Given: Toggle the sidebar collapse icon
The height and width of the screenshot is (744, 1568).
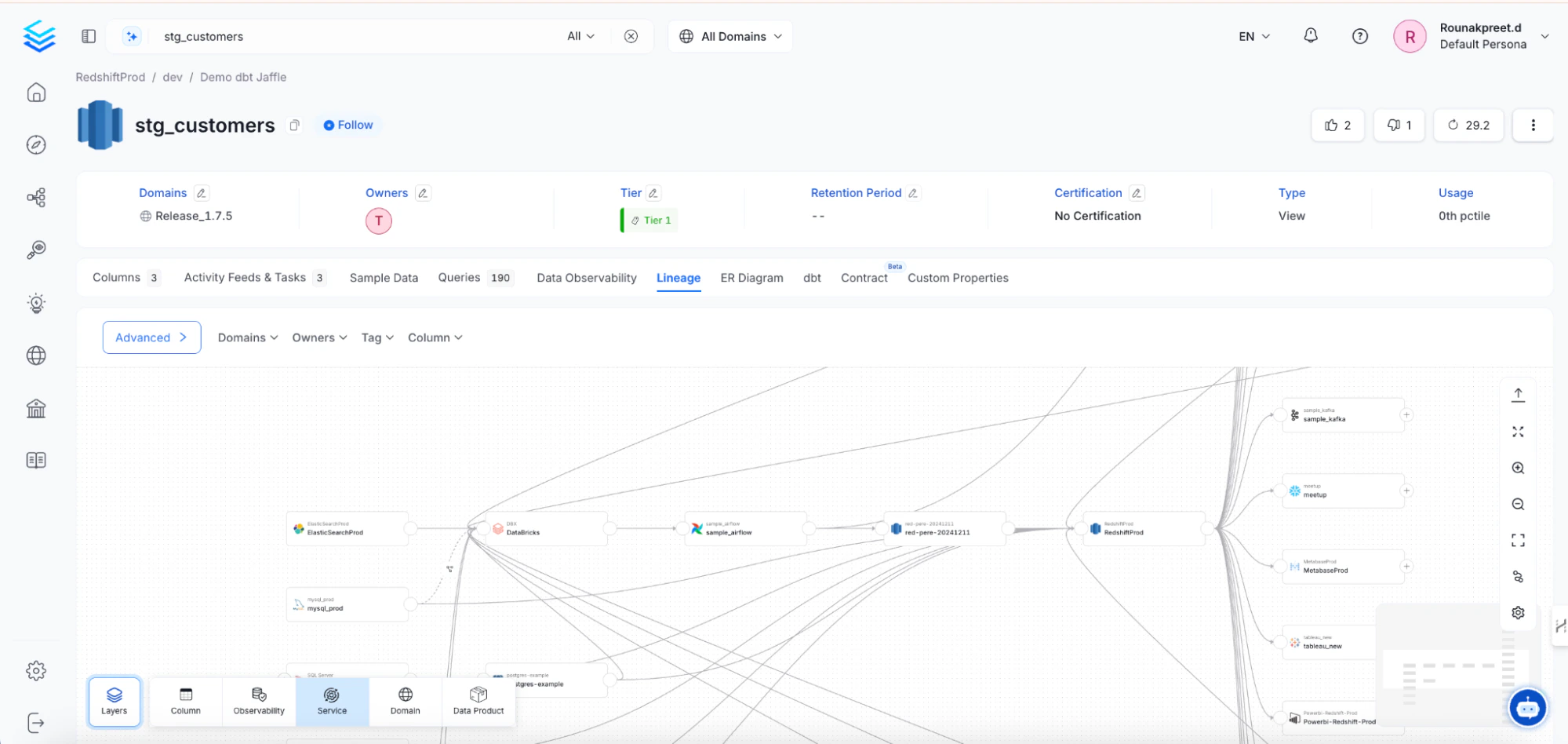Looking at the screenshot, I should click(x=89, y=36).
